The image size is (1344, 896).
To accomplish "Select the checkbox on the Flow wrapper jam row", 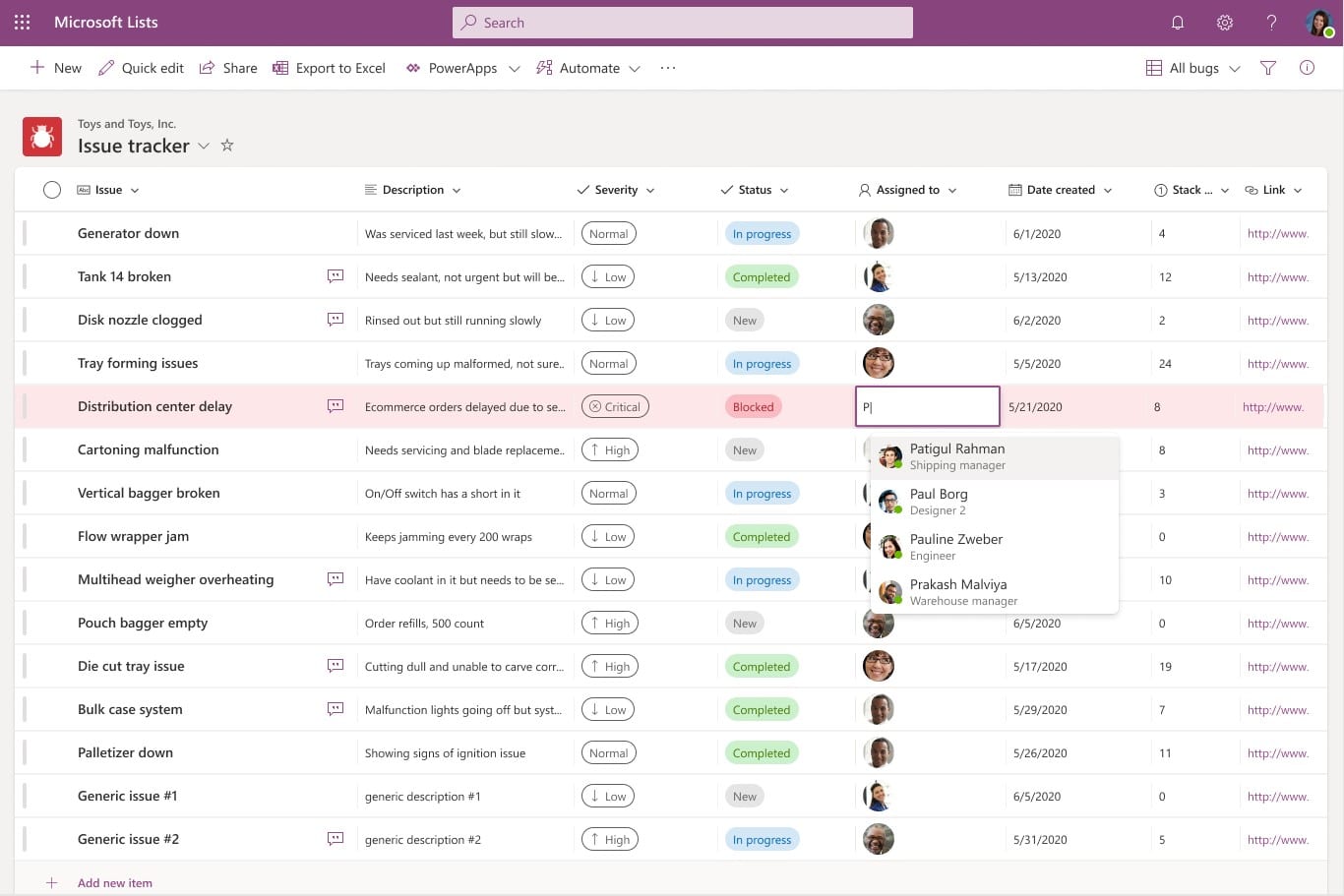I will (52, 536).
